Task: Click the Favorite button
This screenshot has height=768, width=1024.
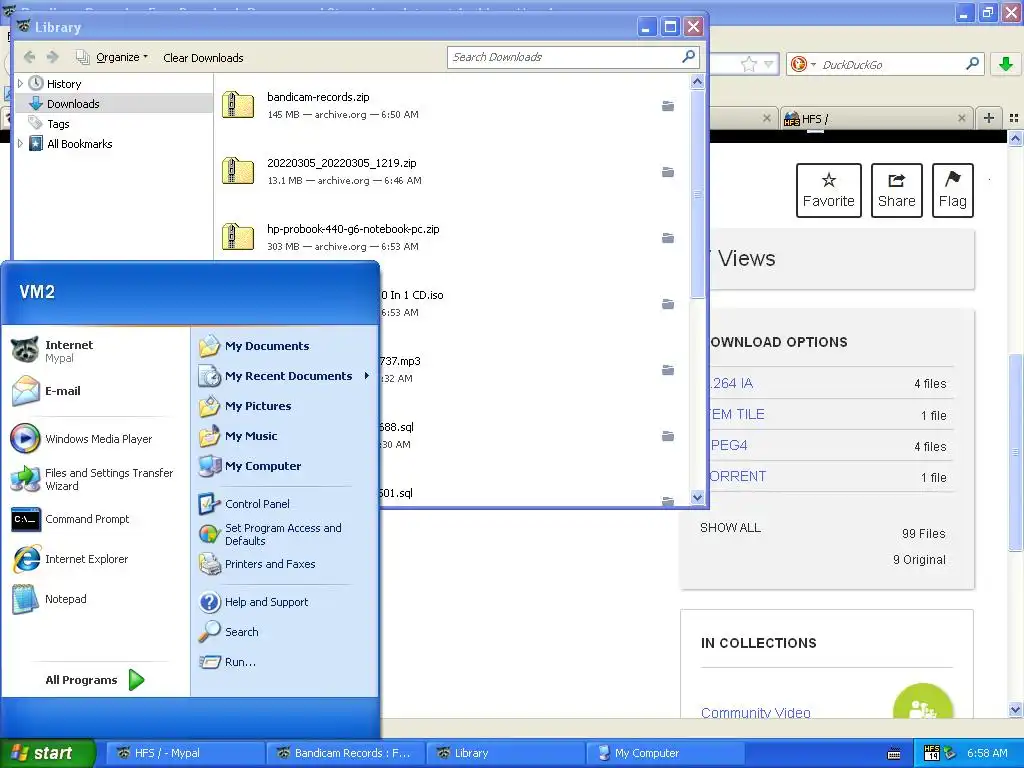Action: pyautogui.click(x=829, y=190)
